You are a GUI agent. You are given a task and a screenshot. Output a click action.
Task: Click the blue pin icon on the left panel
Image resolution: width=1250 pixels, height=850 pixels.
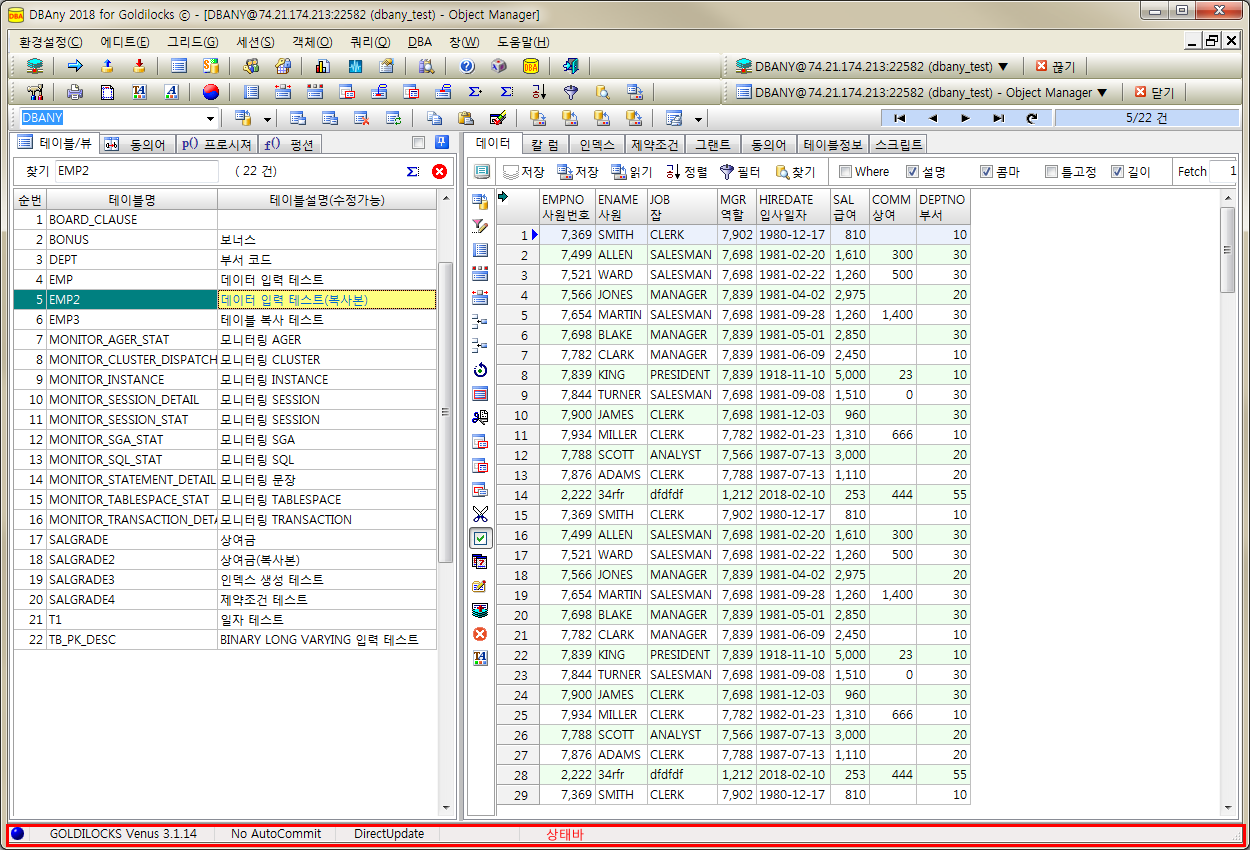[442, 142]
